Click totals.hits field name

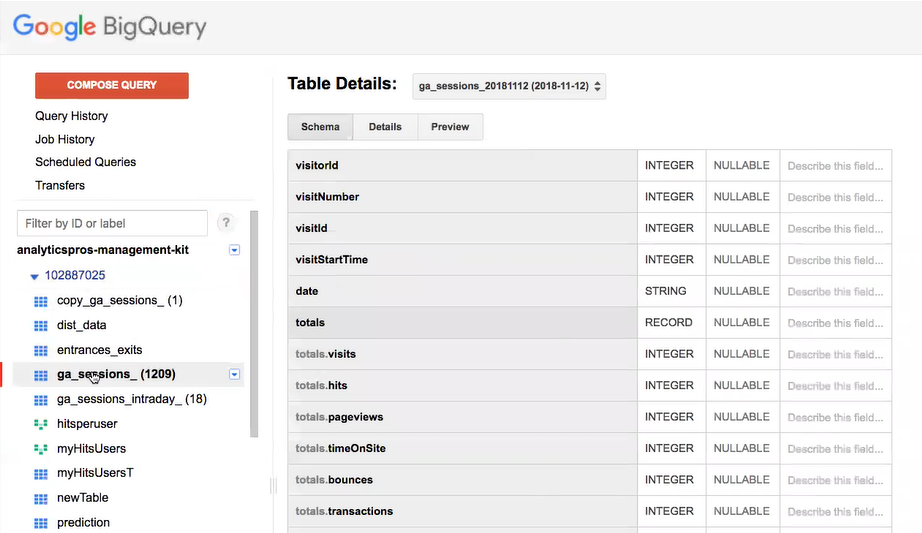(321, 385)
